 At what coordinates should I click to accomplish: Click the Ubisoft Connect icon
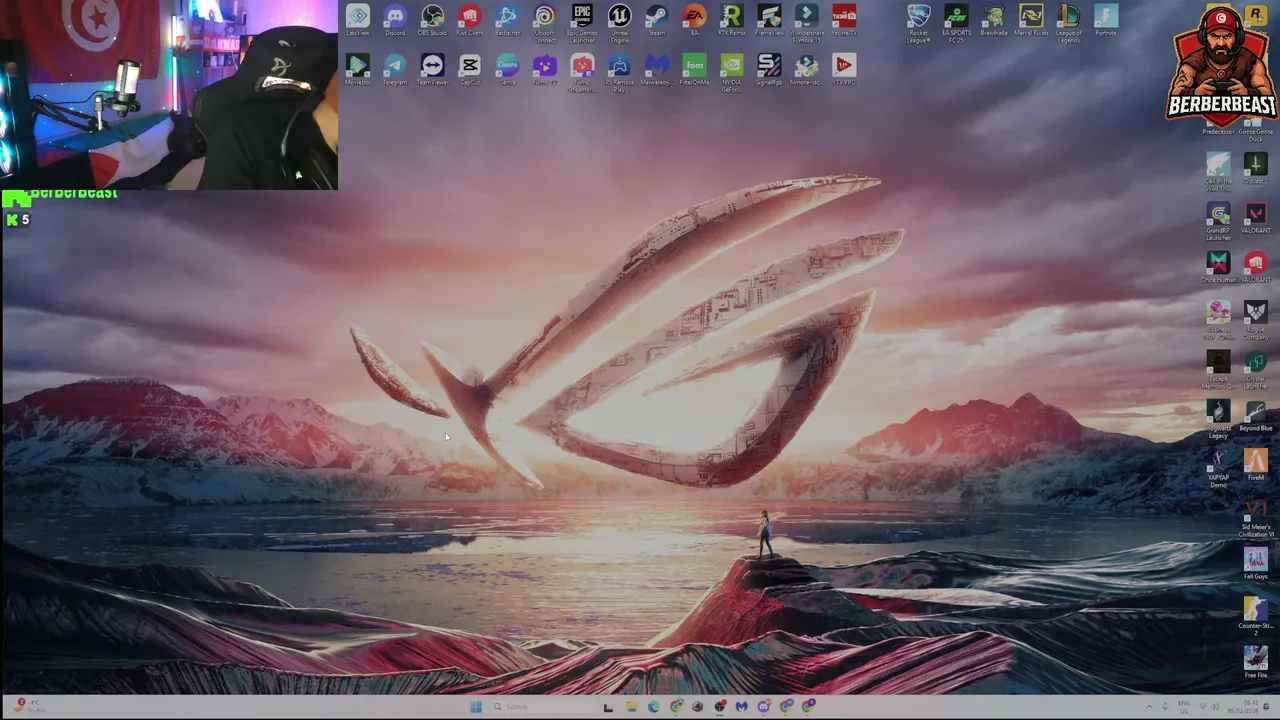(544, 22)
